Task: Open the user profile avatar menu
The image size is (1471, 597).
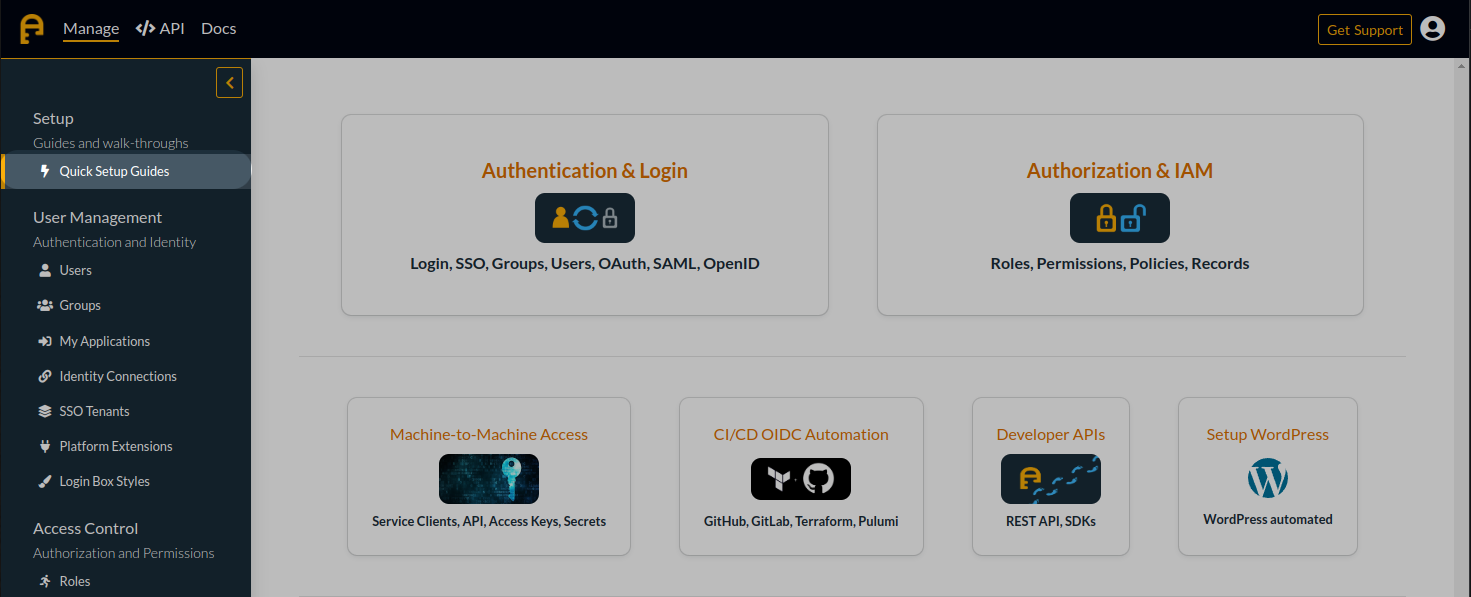Action: point(1432,29)
